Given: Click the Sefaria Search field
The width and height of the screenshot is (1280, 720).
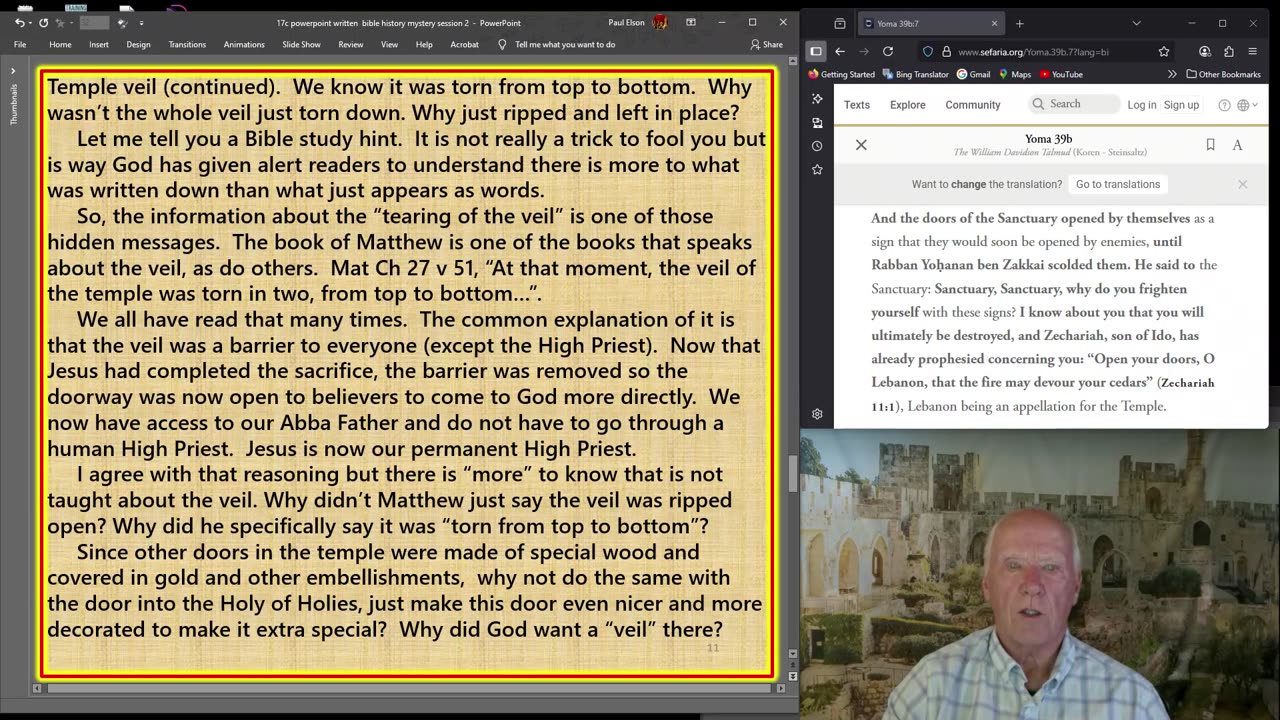Looking at the screenshot, I should (x=1073, y=104).
